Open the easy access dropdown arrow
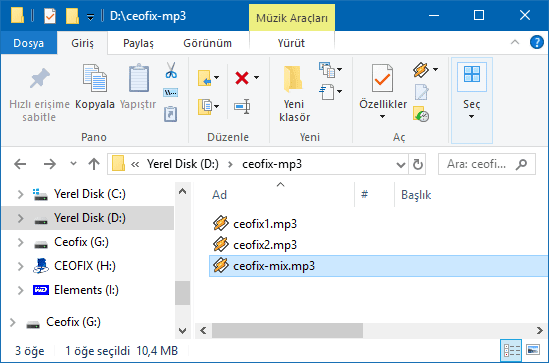Image resolution: width=549 pixels, height=363 pixels. pyautogui.click(x=340, y=92)
